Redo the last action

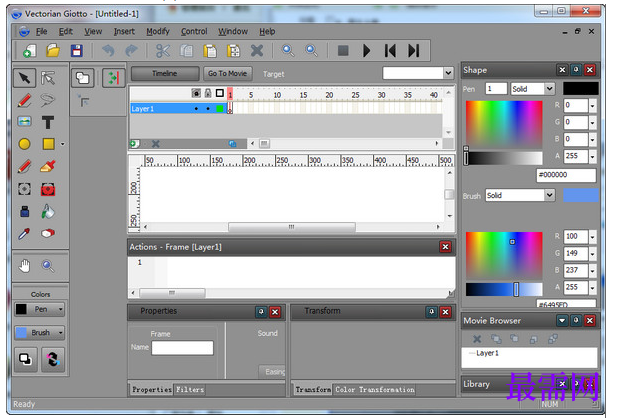point(131,51)
